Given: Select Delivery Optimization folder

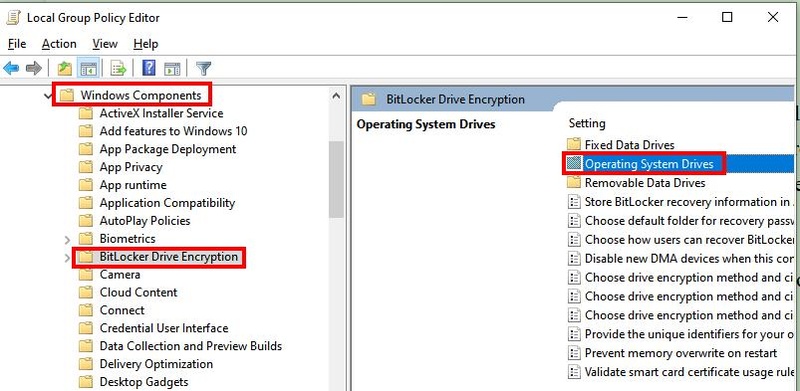Looking at the screenshot, I should (156, 364).
